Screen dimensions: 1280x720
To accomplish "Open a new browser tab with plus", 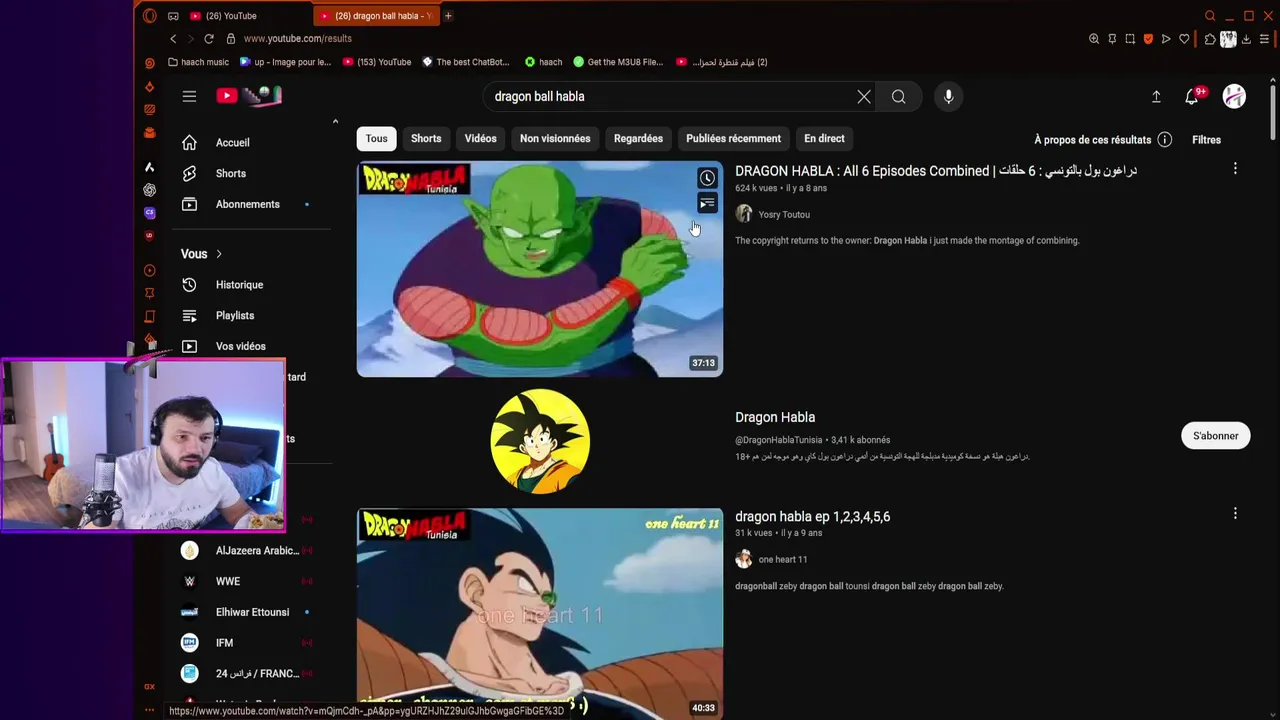I will pos(448,16).
